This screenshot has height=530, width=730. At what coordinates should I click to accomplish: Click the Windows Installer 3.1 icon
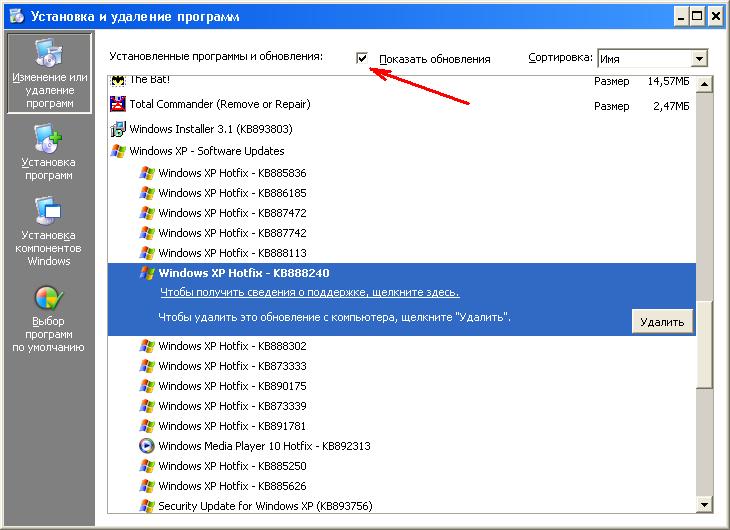click(118, 129)
